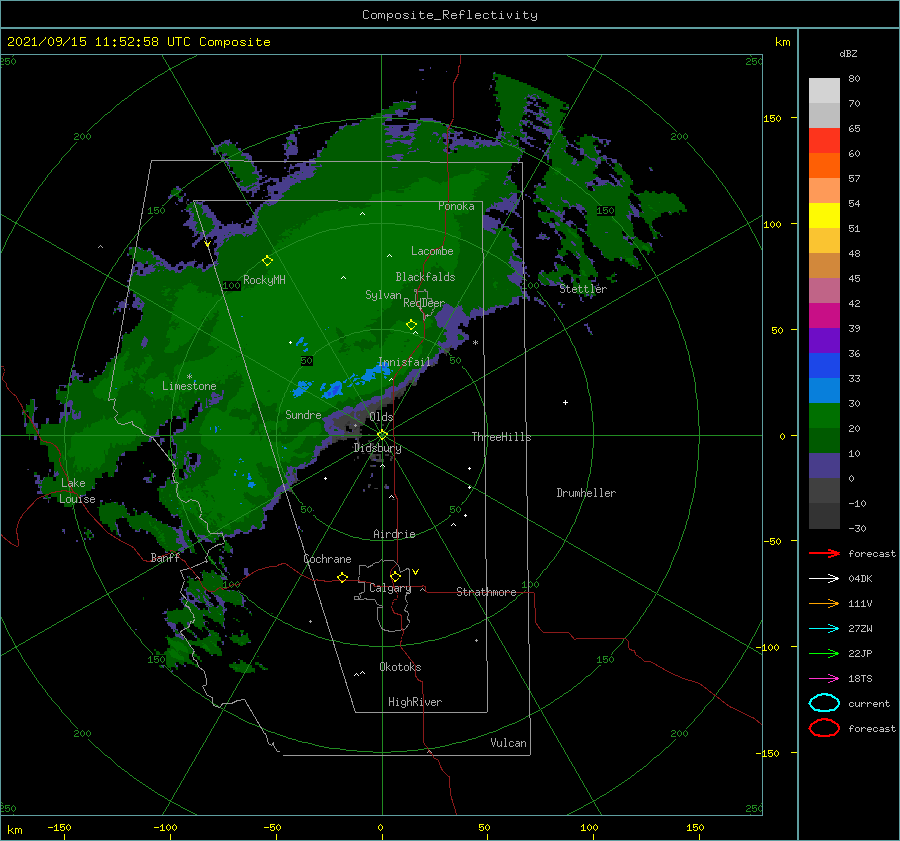Click the 27ZW legend label
Viewport: 900px width, 841px height.
pyautogui.click(x=860, y=629)
